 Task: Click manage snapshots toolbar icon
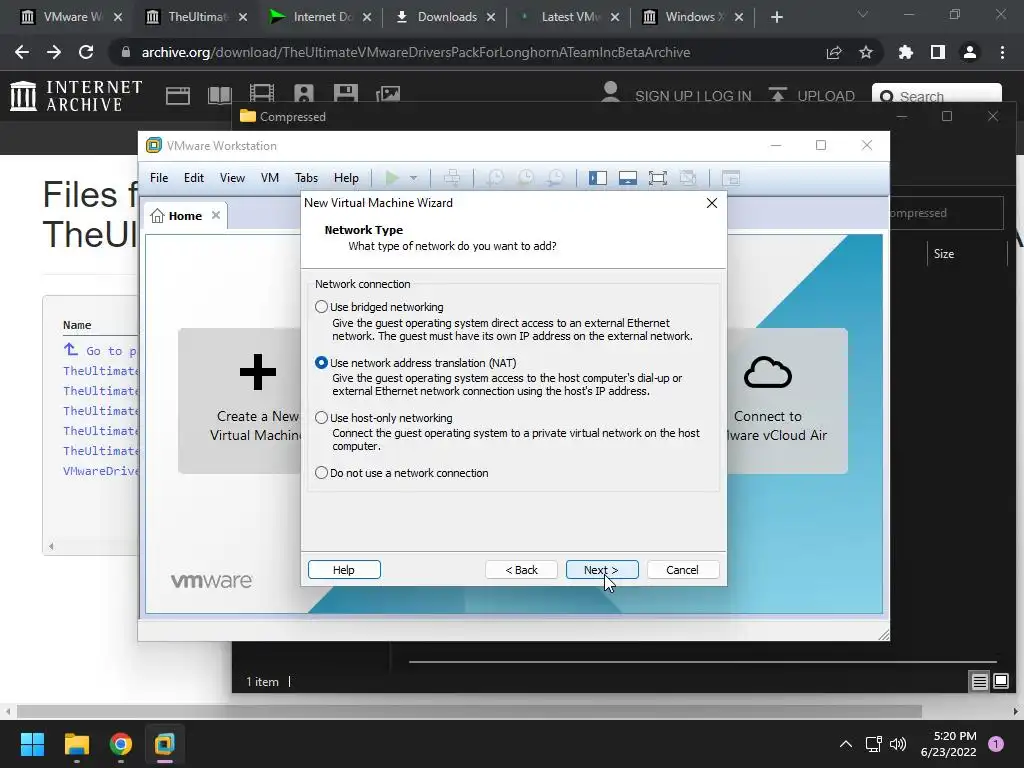[x=556, y=178]
